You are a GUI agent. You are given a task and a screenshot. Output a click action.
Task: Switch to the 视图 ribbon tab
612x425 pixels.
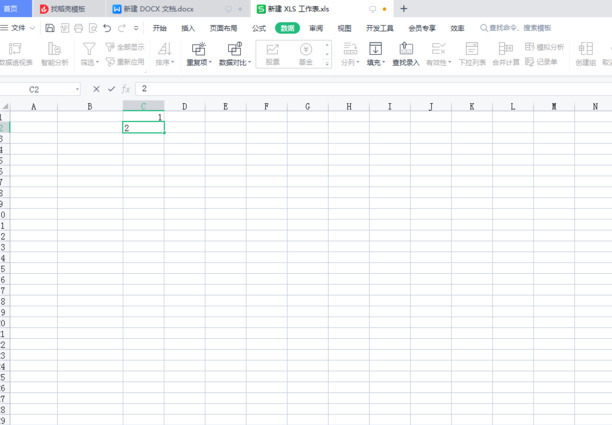[x=344, y=28]
